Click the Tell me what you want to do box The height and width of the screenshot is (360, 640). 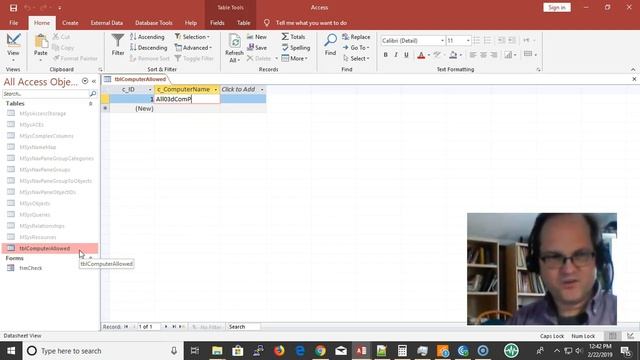click(311, 23)
